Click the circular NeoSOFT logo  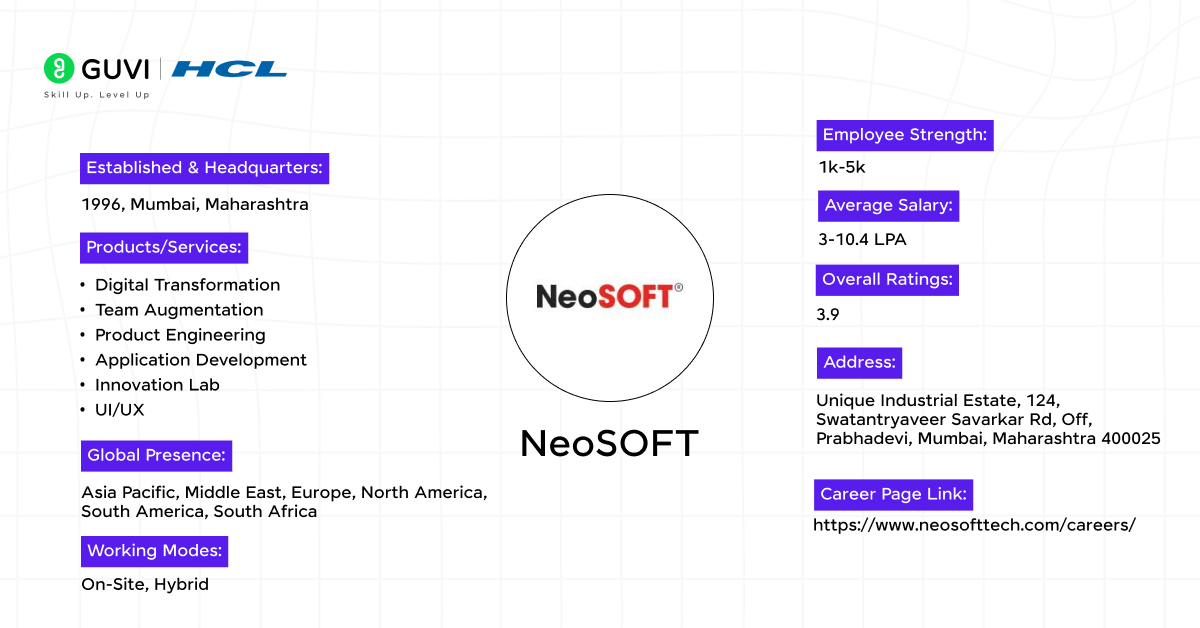coord(608,296)
